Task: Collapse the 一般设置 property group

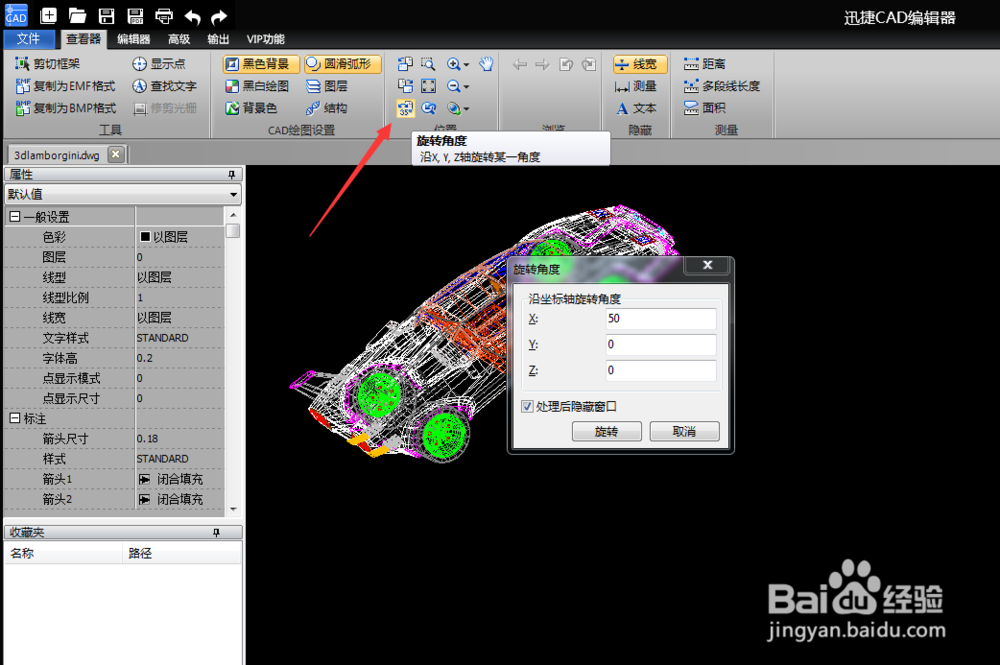Action: (12, 216)
